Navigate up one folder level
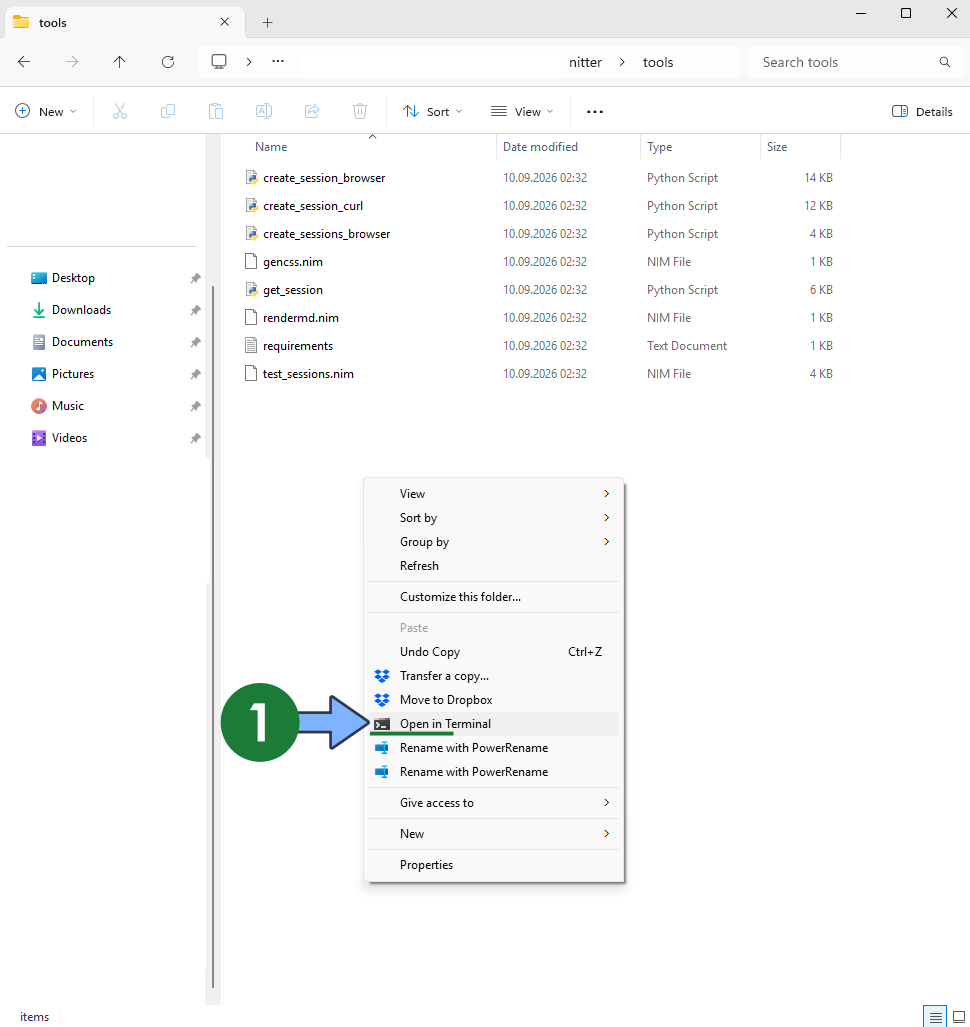 [x=119, y=62]
